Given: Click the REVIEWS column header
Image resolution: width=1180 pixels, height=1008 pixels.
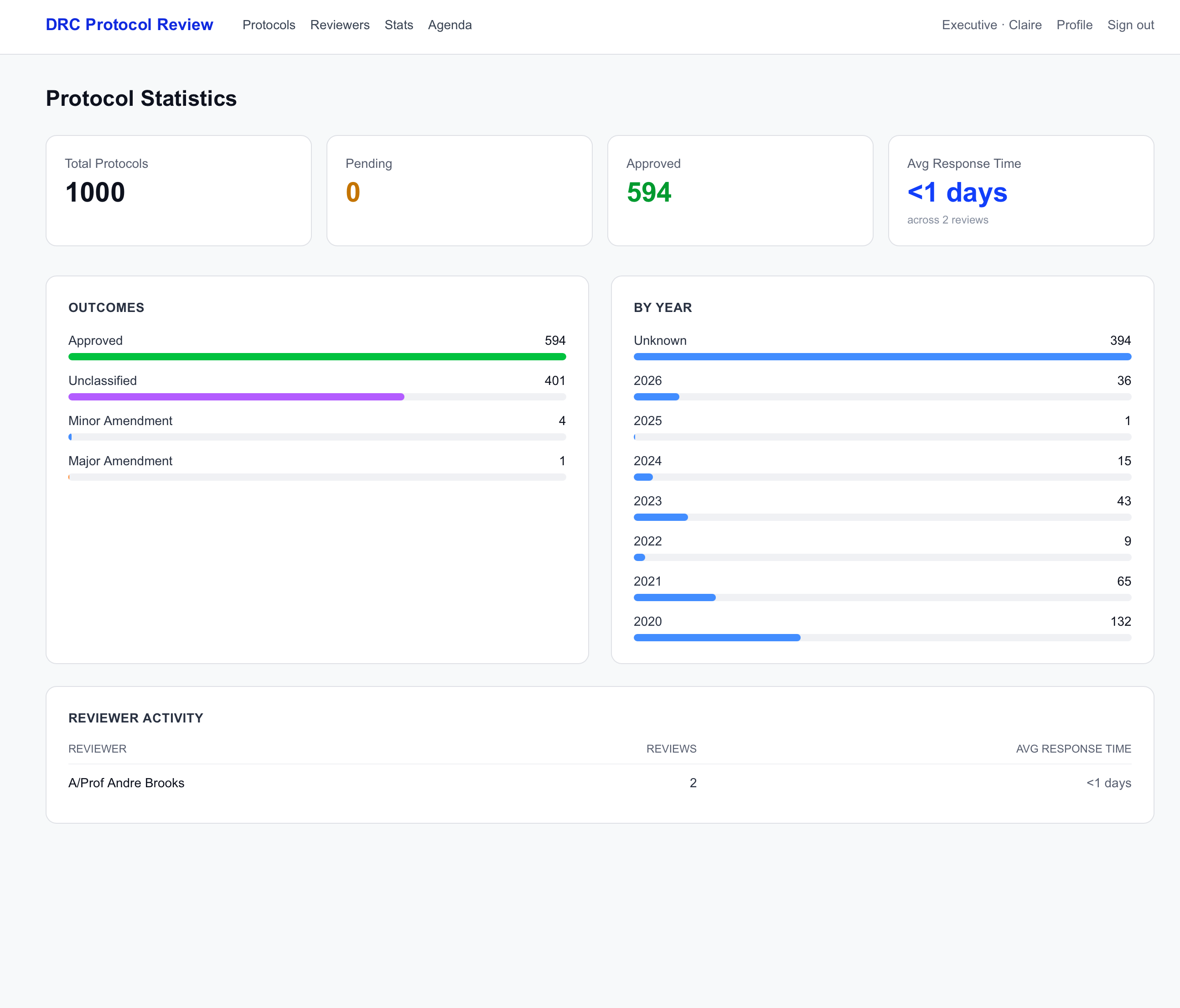Looking at the screenshot, I should (672, 749).
